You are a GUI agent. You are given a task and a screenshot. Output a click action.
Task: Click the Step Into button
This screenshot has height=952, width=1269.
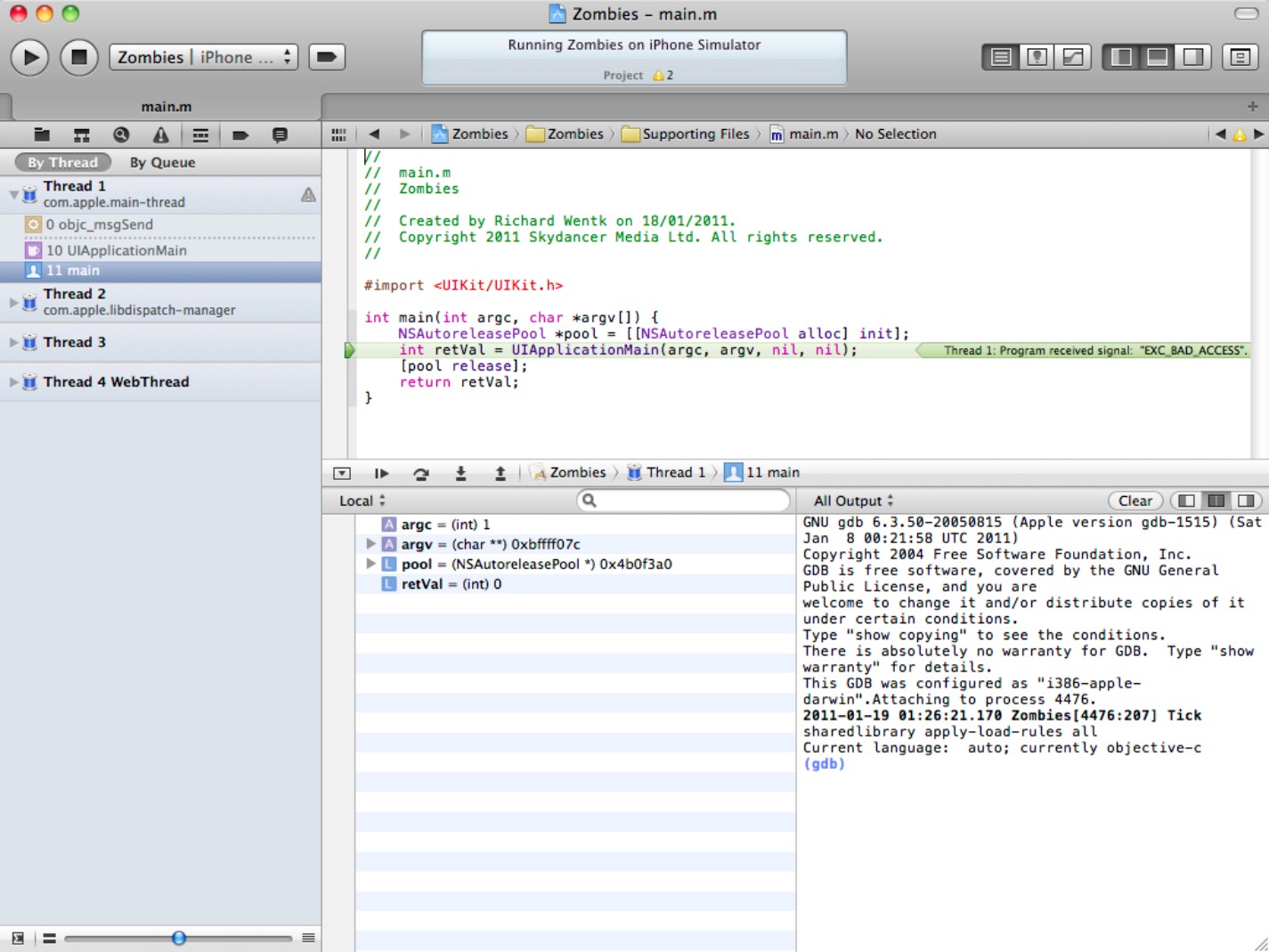(460, 474)
